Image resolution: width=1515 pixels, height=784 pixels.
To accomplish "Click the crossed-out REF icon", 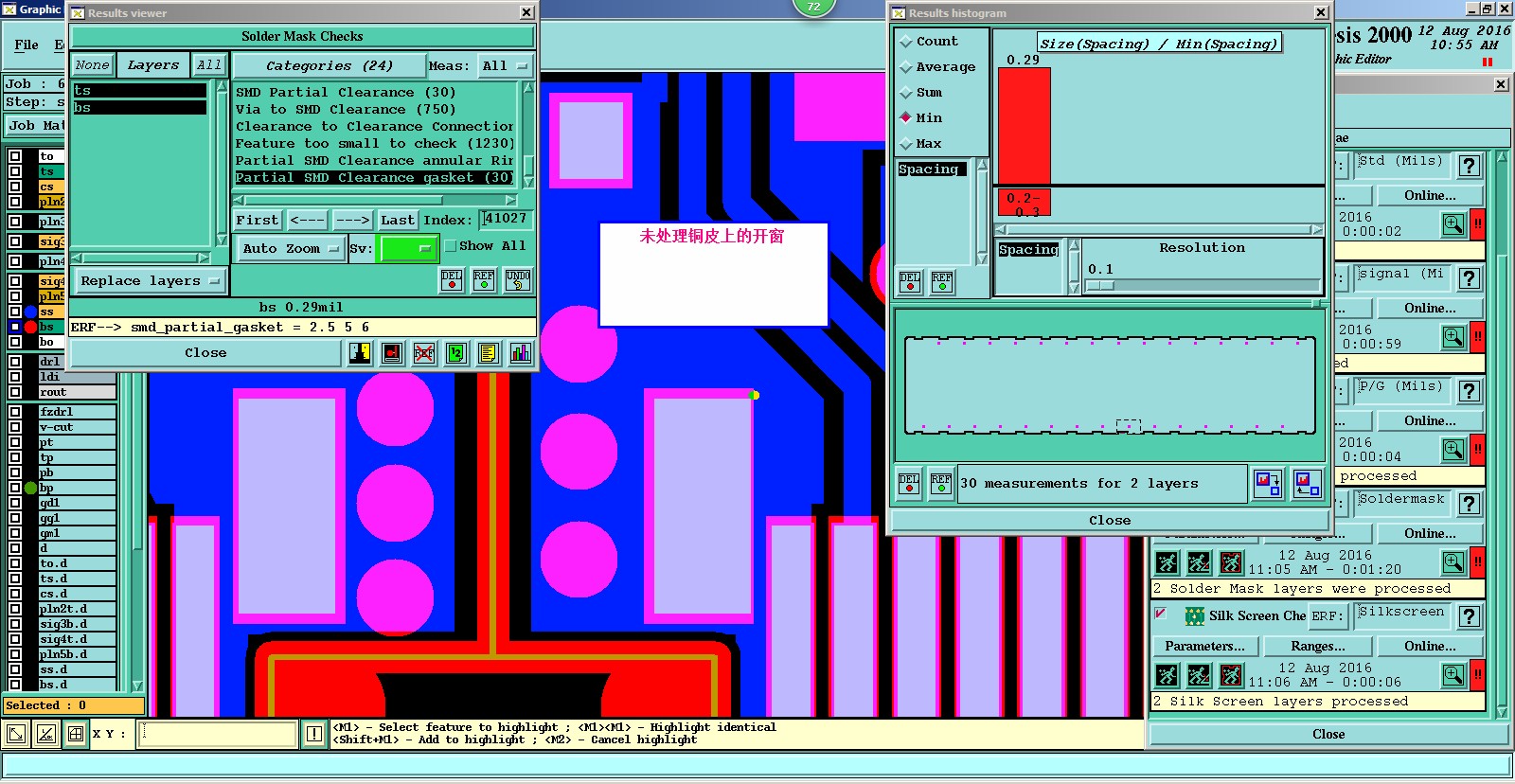I will (x=424, y=353).
